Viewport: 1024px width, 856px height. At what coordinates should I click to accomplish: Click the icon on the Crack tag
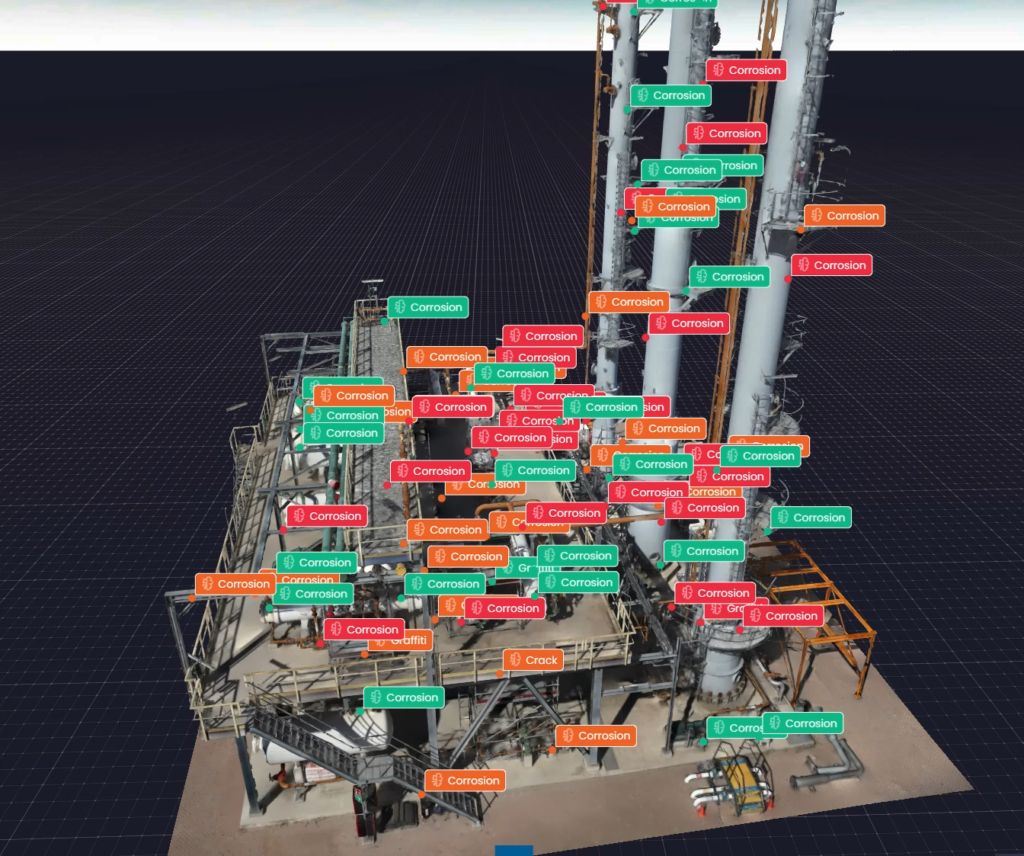point(515,660)
